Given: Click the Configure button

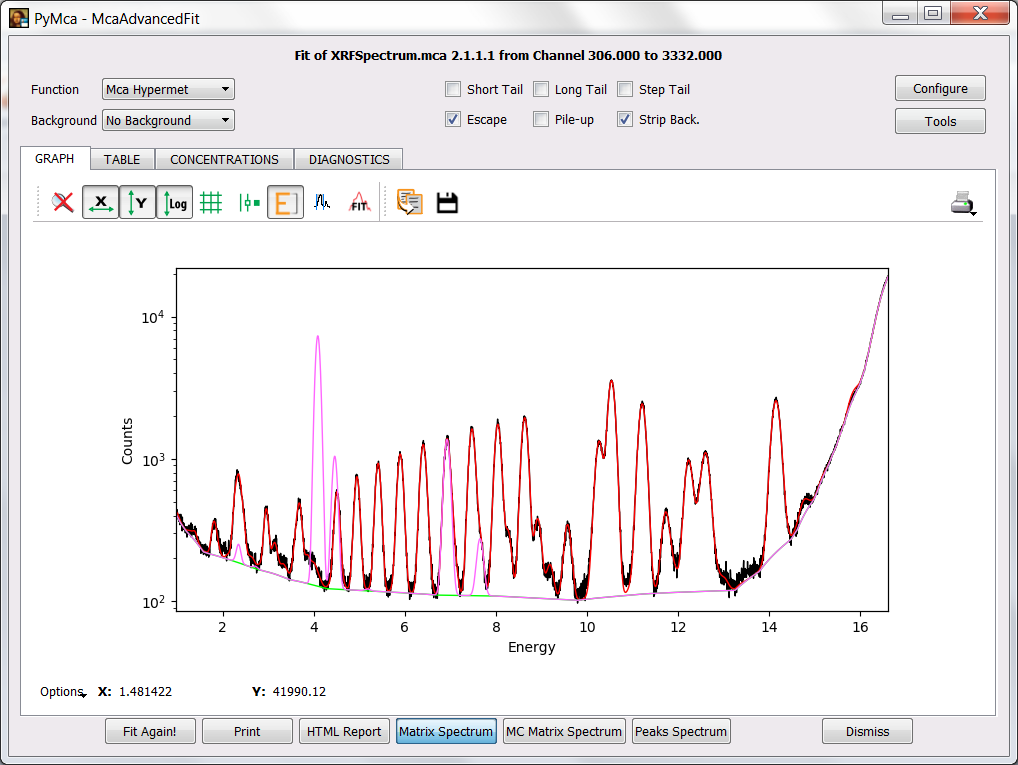Looking at the screenshot, I should coord(940,89).
